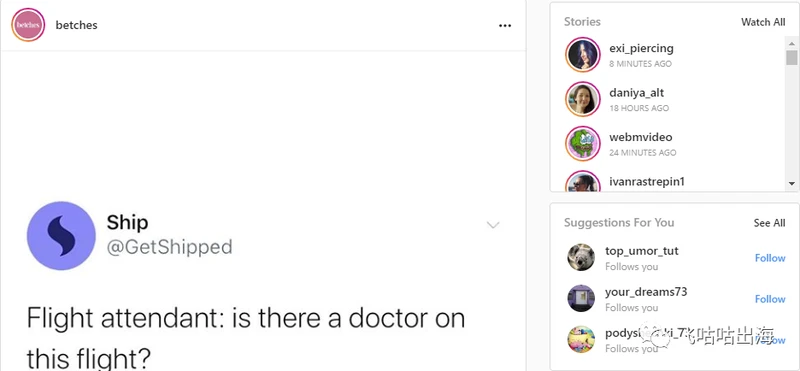The height and width of the screenshot is (371, 800).
Task: Open webmvideo username link
Action: [641, 137]
